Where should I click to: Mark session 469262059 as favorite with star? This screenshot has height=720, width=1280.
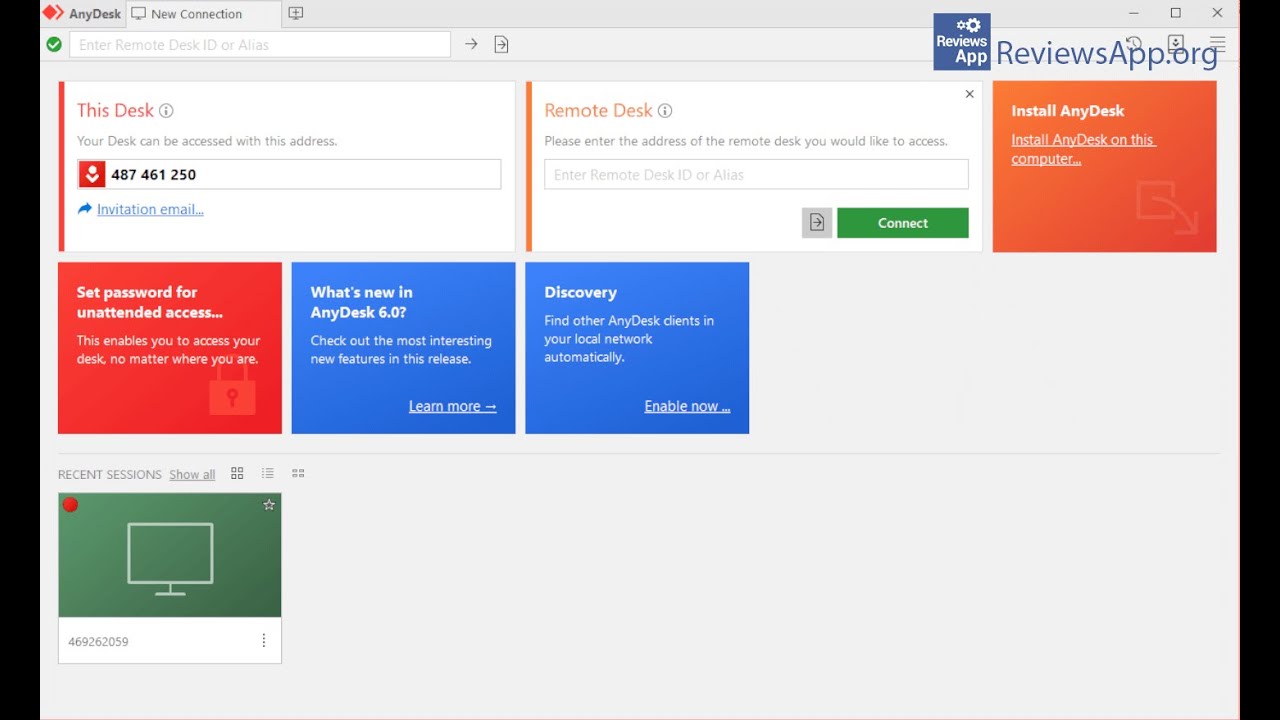(269, 505)
